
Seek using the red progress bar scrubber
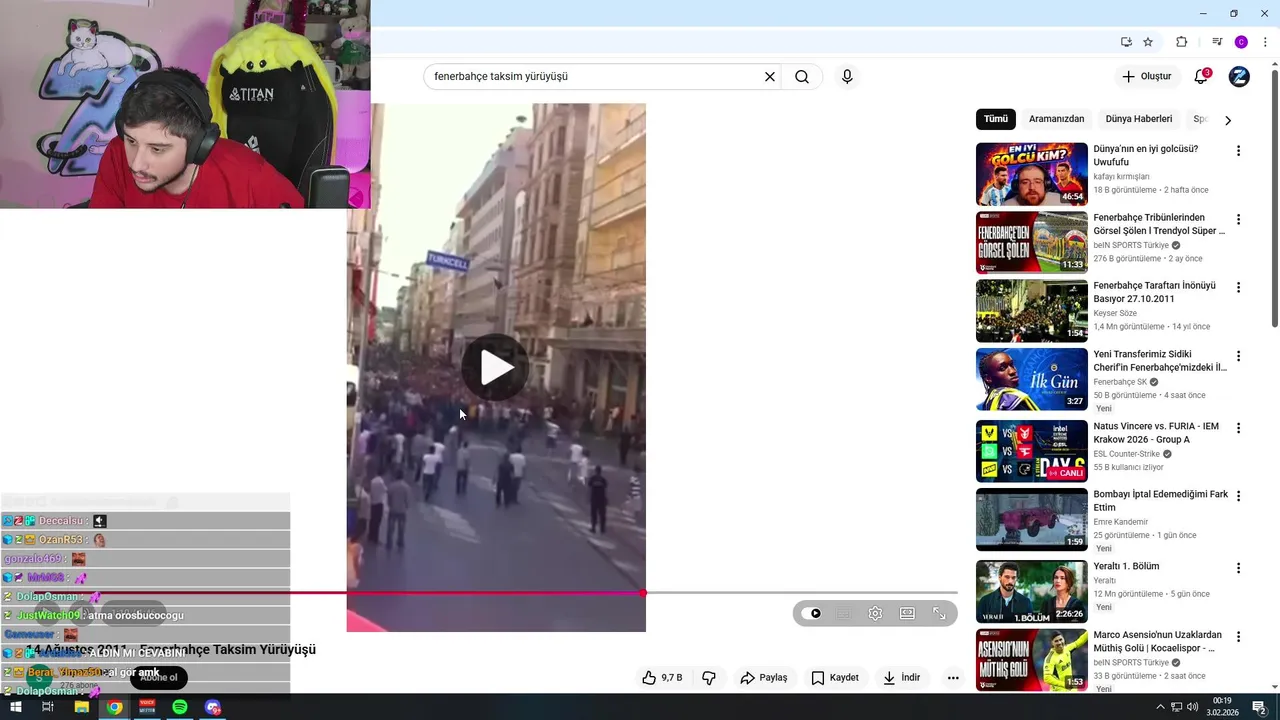pyautogui.click(x=643, y=593)
